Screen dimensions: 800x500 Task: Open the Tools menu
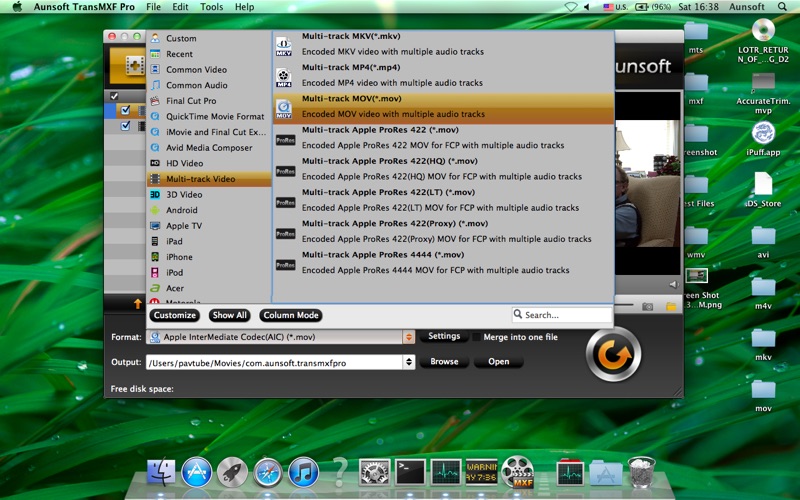point(211,7)
